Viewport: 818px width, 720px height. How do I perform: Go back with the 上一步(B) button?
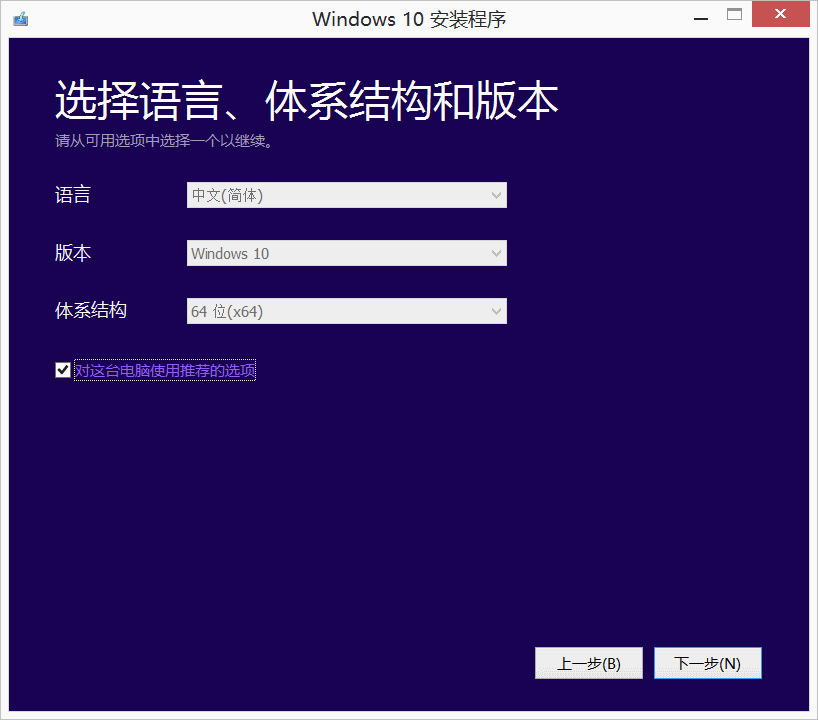(x=588, y=663)
